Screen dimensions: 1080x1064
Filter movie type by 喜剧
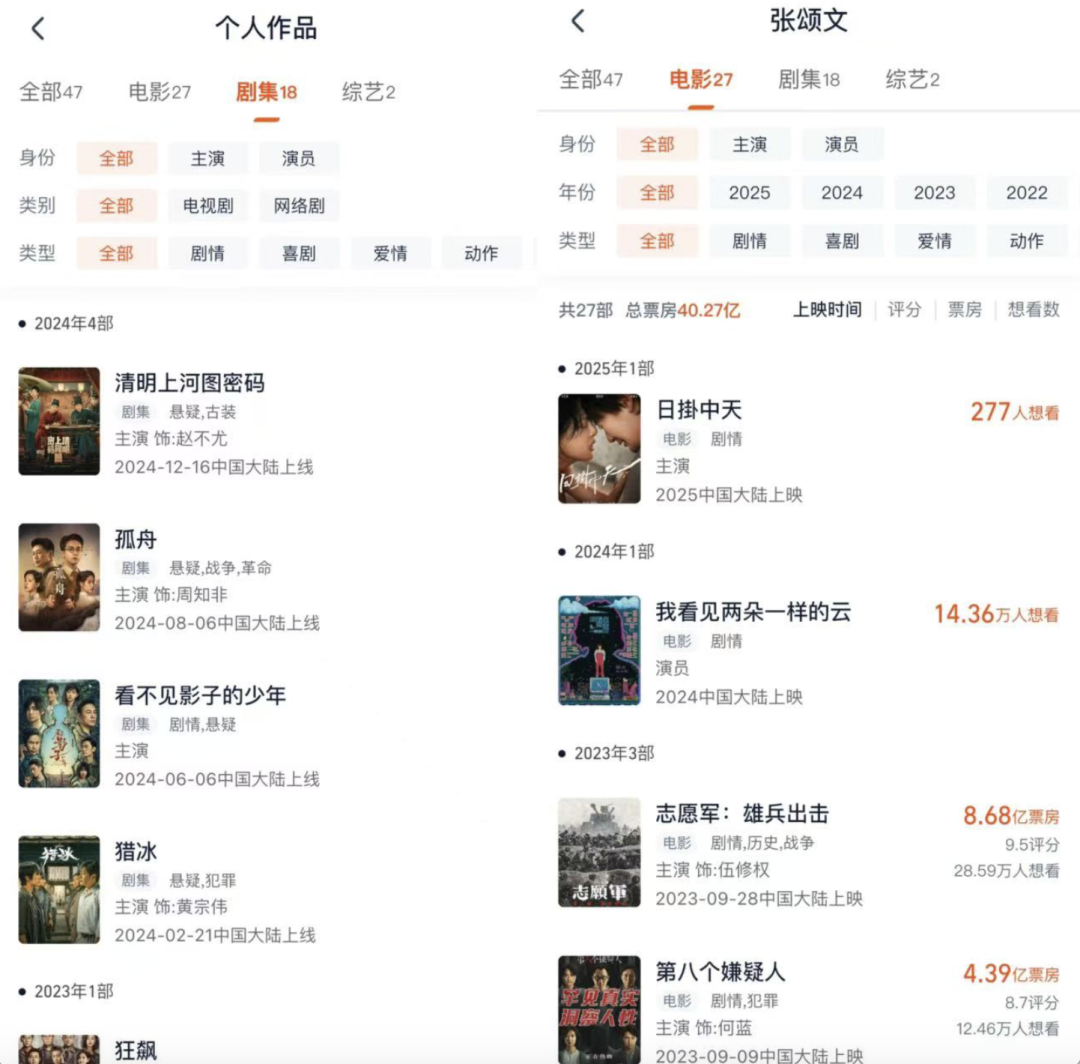842,241
